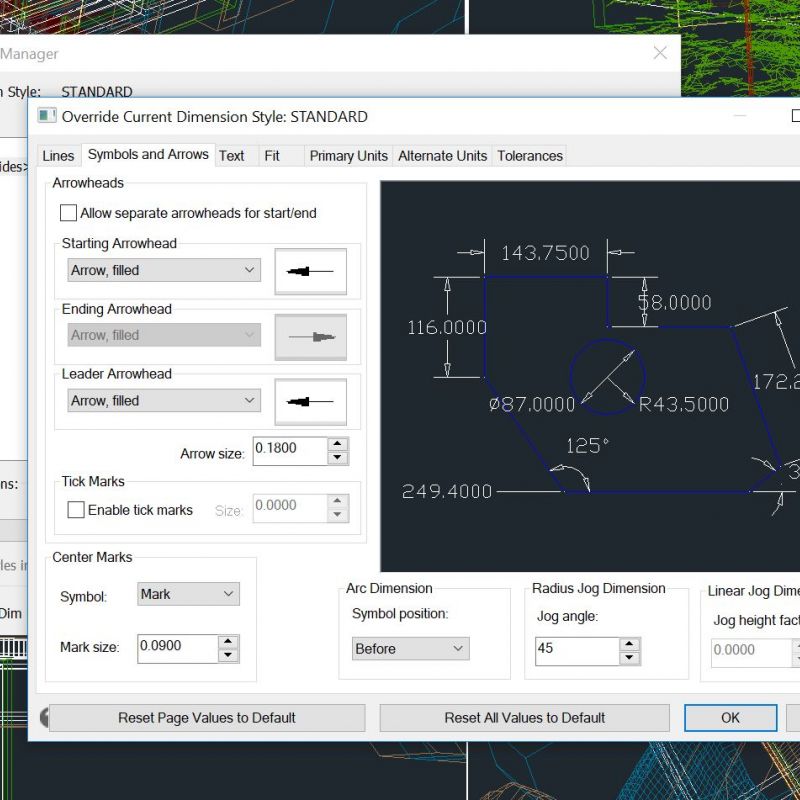Expand the Center Marks Symbol dropdown
The height and width of the screenshot is (800, 800).
pos(188,594)
